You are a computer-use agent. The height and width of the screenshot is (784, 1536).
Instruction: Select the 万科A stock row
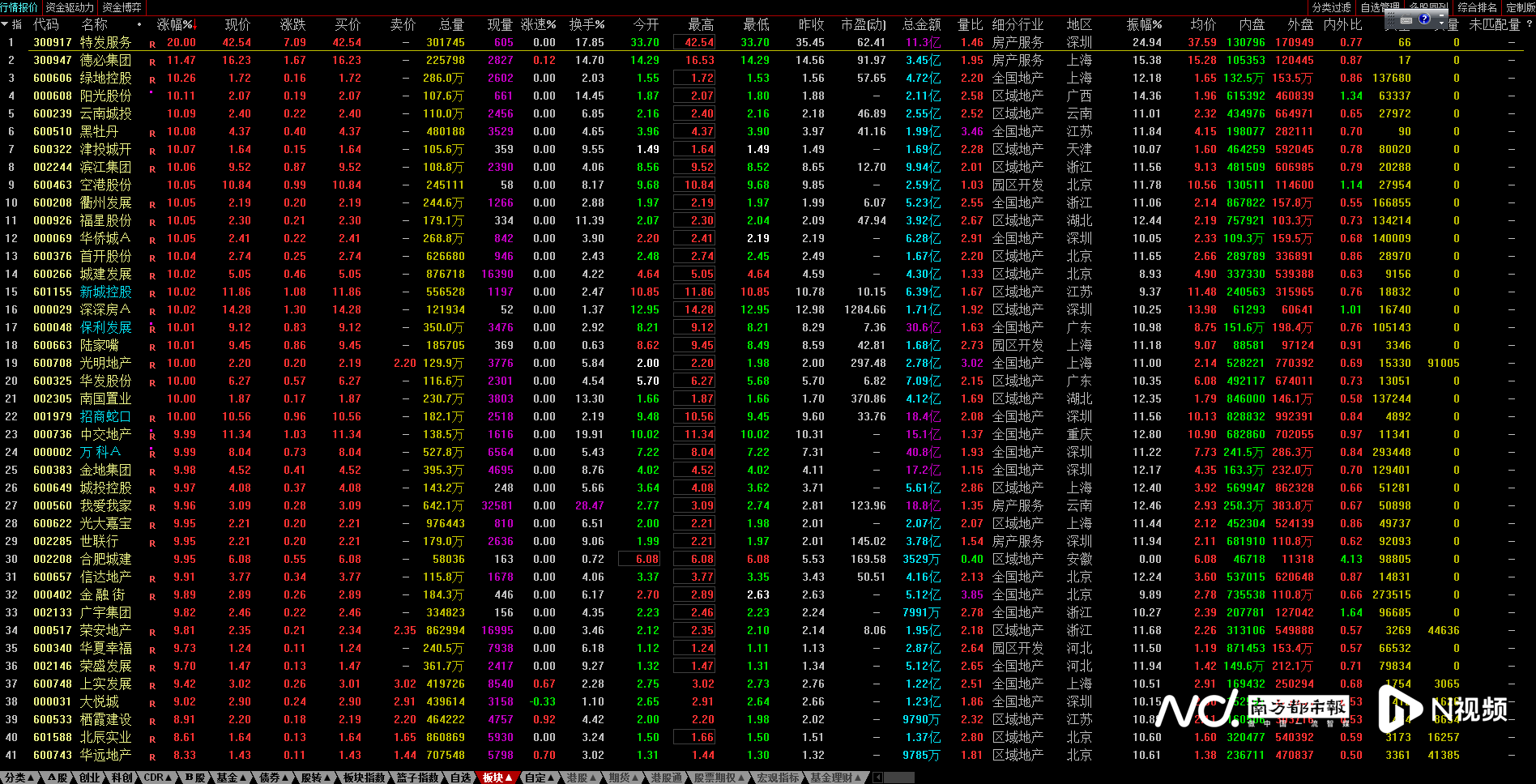(100, 452)
